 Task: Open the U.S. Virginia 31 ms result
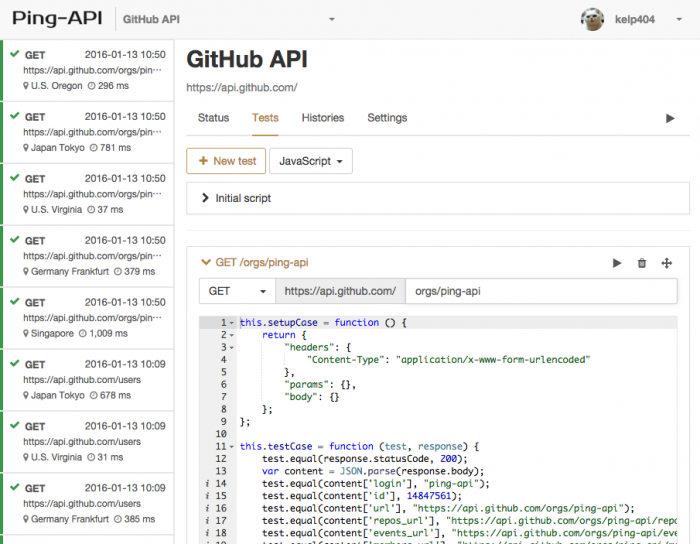[88, 442]
